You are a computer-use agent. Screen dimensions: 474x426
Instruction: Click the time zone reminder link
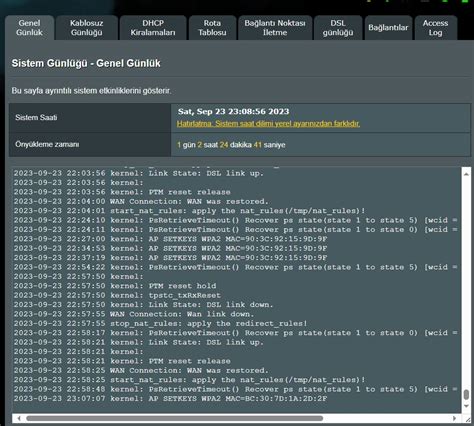click(268, 124)
